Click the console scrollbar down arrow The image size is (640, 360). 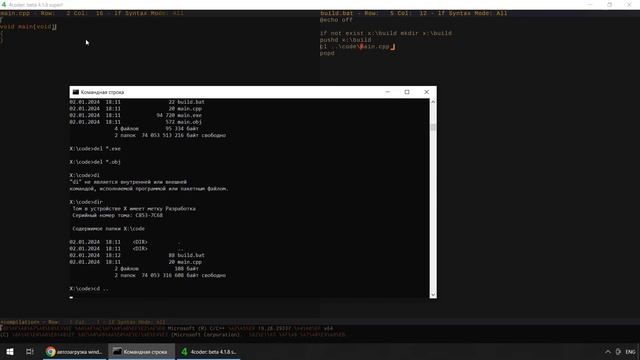tap(433, 295)
